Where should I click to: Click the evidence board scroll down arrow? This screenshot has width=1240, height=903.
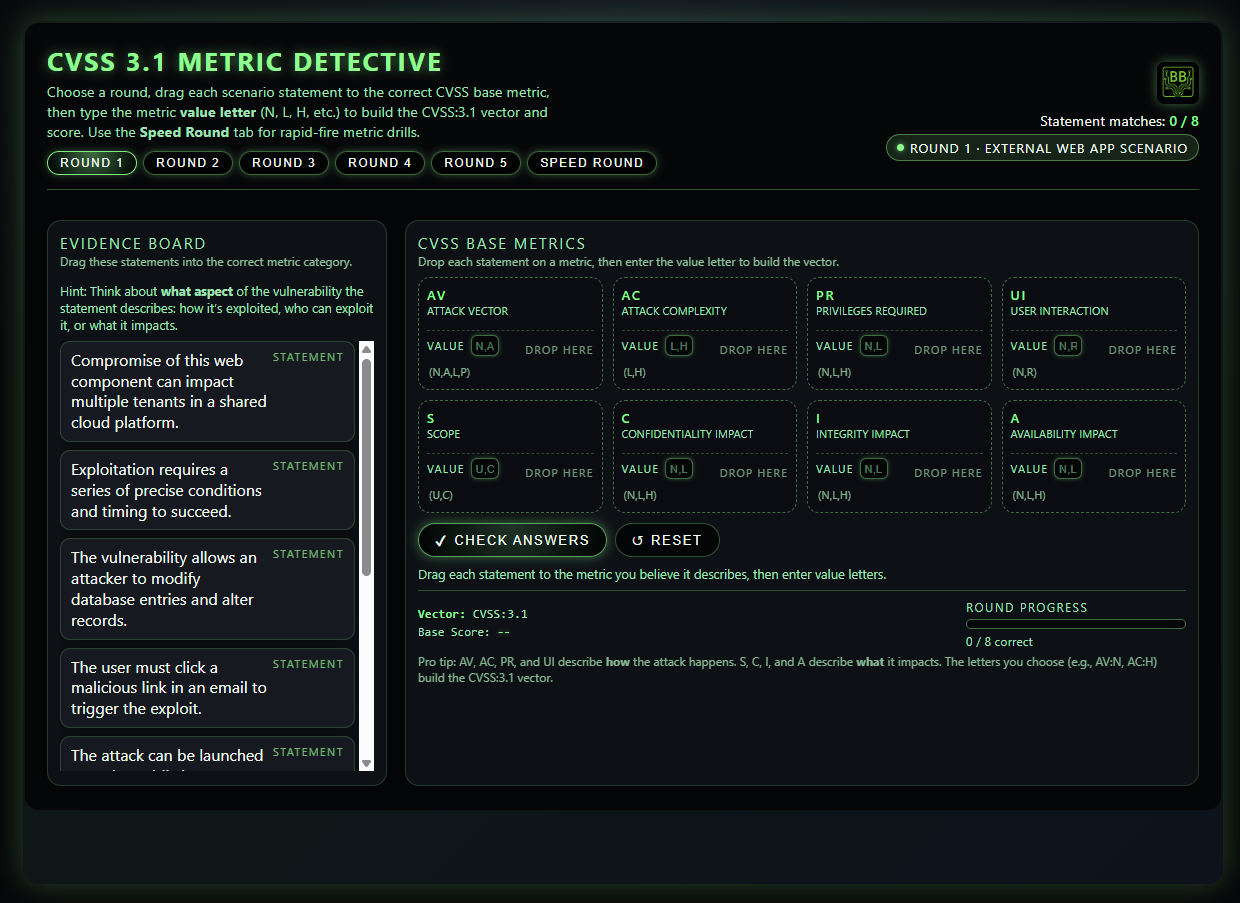[x=366, y=763]
